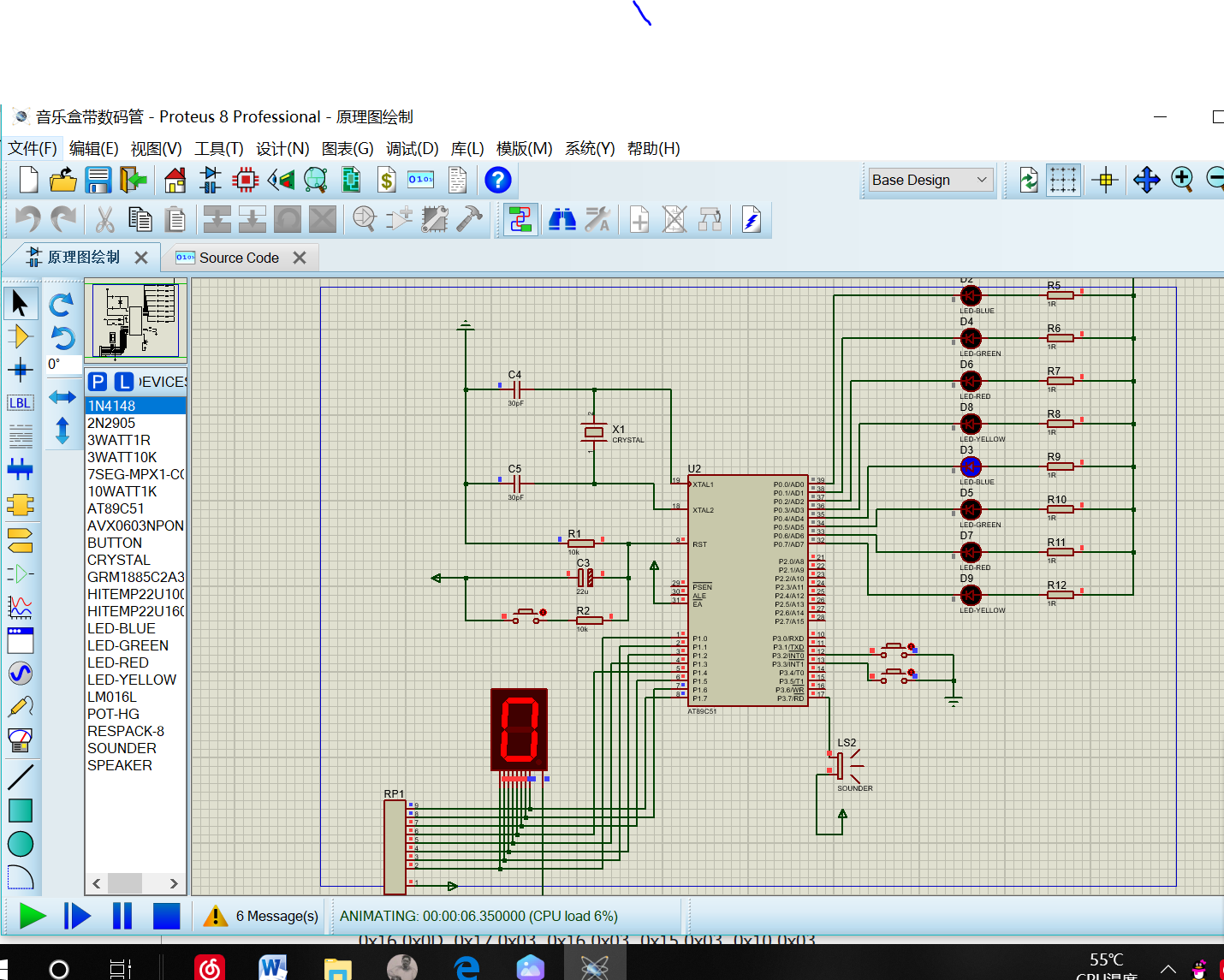Open the Bill of Materials dollar icon
1224x980 pixels.
point(386,180)
